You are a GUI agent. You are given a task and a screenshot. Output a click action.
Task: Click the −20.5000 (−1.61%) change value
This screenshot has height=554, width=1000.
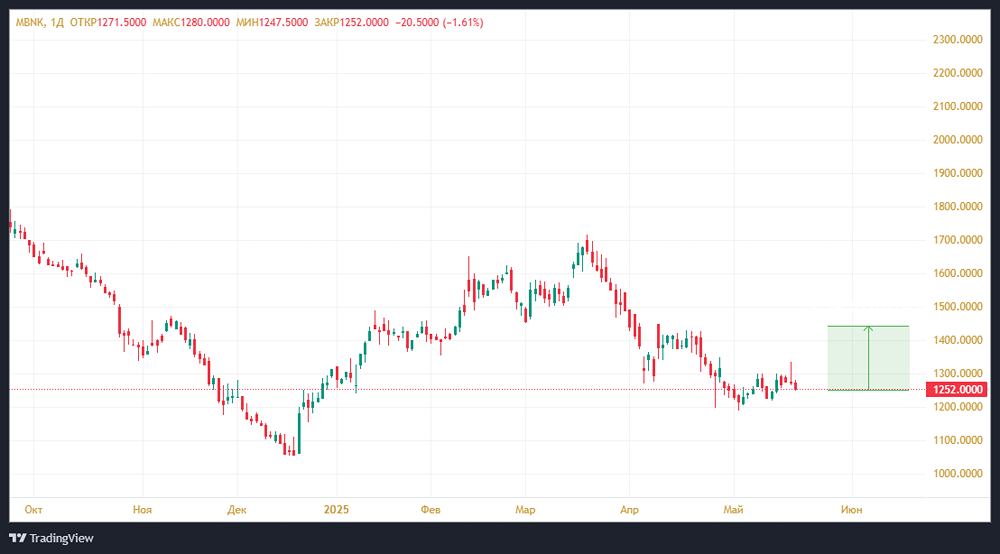(439, 22)
